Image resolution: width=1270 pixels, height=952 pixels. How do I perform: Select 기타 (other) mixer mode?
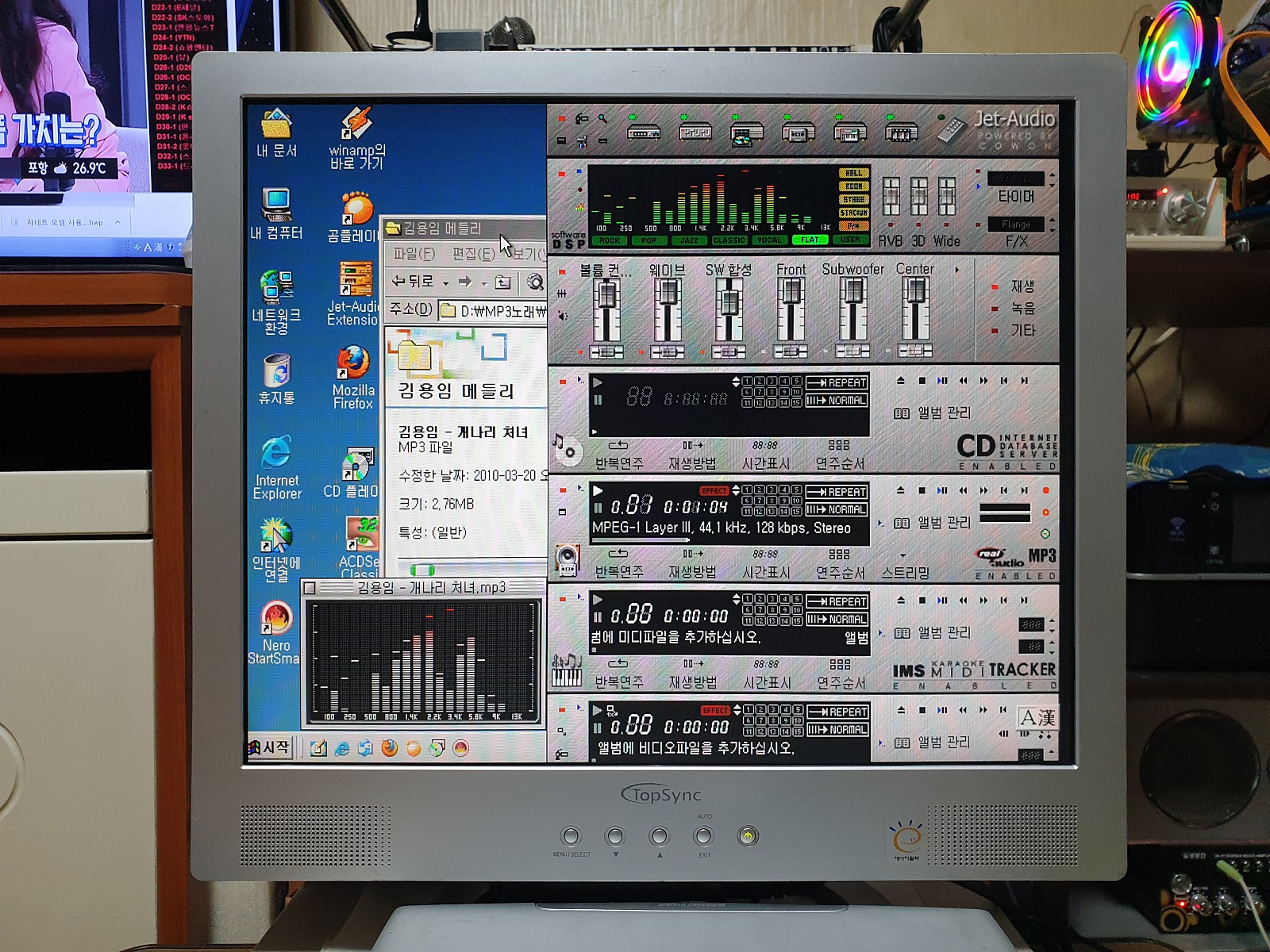point(1022,330)
